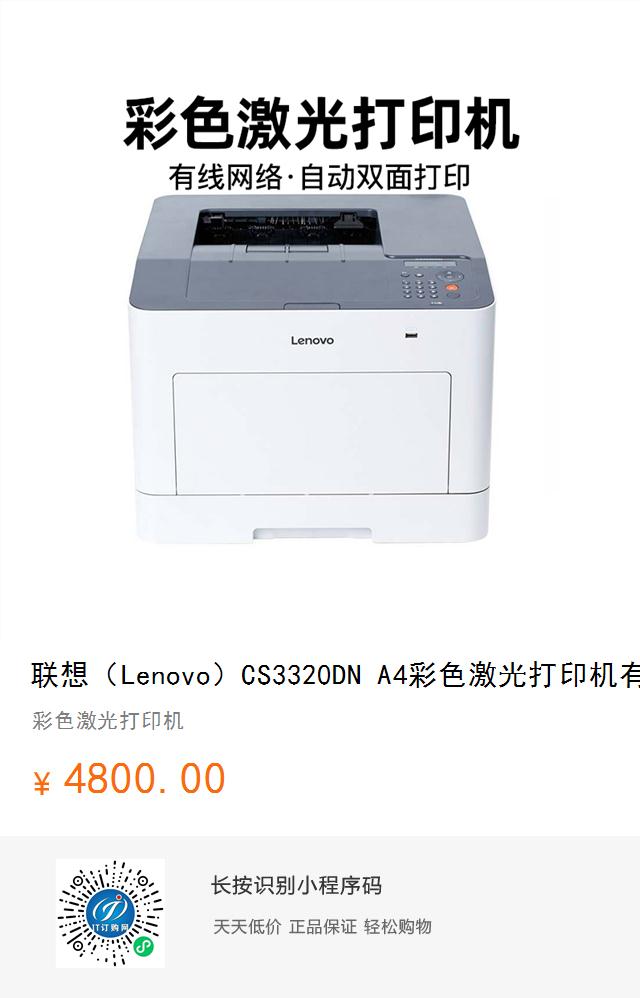Image resolution: width=640 pixels, height=998 pixels.
Task: Click the 长按识别小程序码 text
Action: [296, 885]
